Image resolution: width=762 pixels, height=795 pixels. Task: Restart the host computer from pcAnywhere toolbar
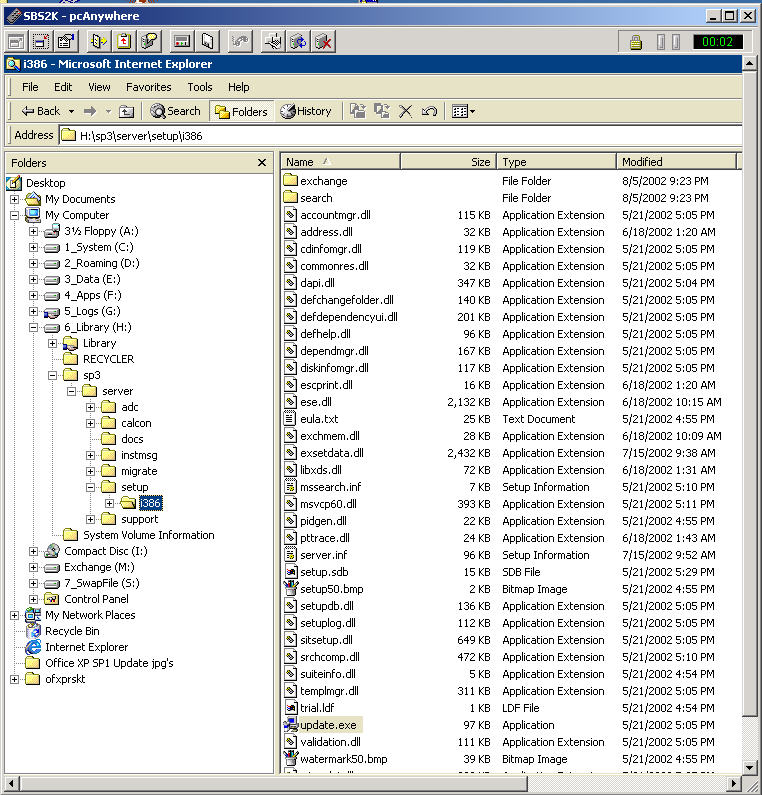298,42
